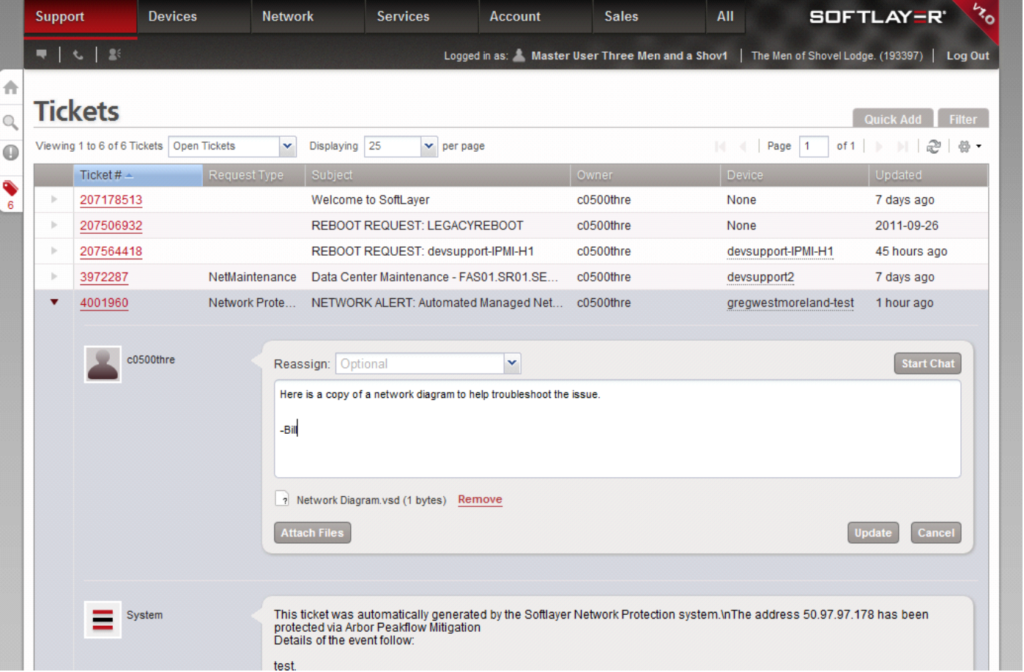This screenshot has width=1024, height=672.
Task: Expand ticket 207178513 row
Action: [x=54, y=199]
